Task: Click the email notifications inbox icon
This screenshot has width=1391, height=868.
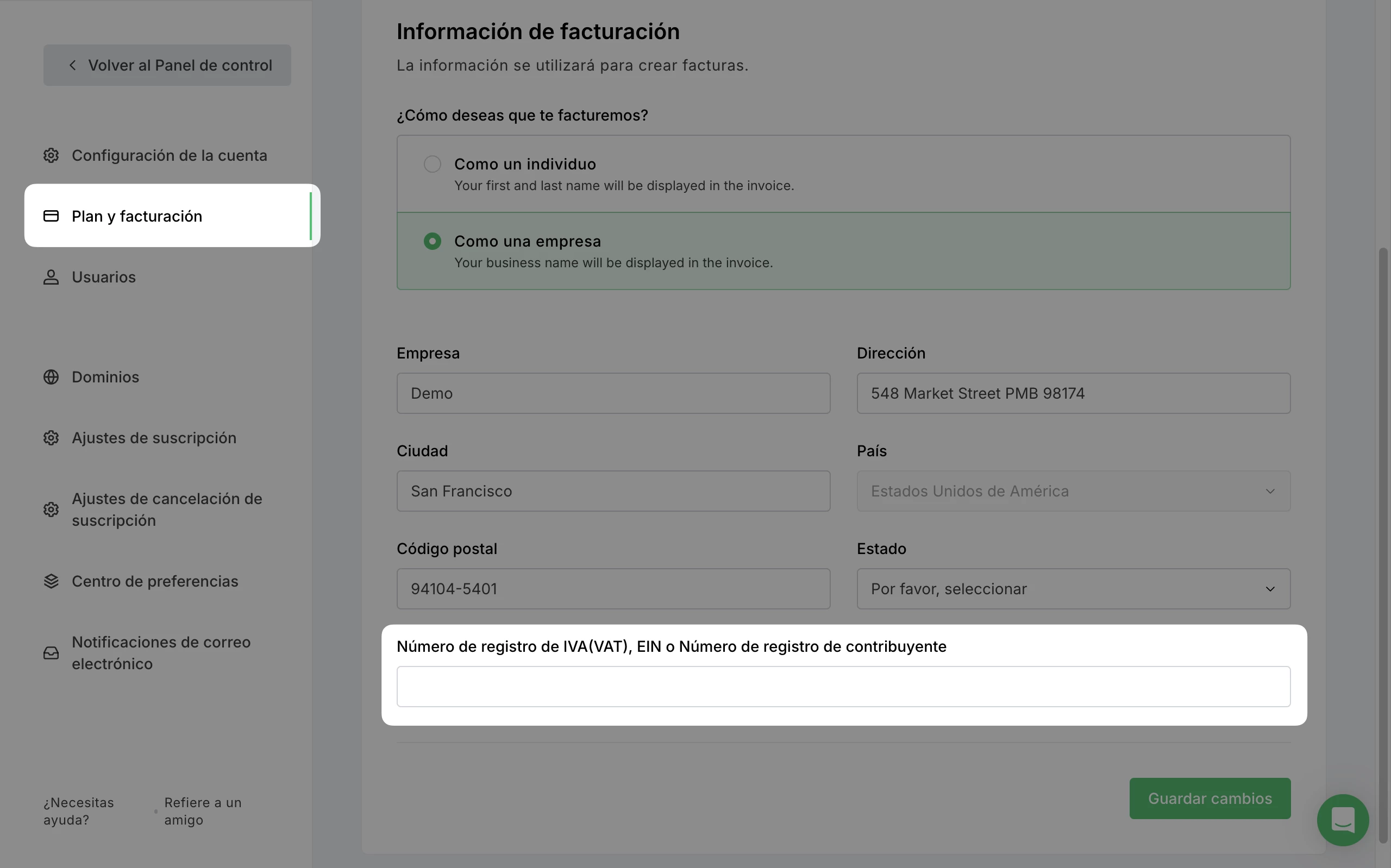Action: tap(51, 653)
